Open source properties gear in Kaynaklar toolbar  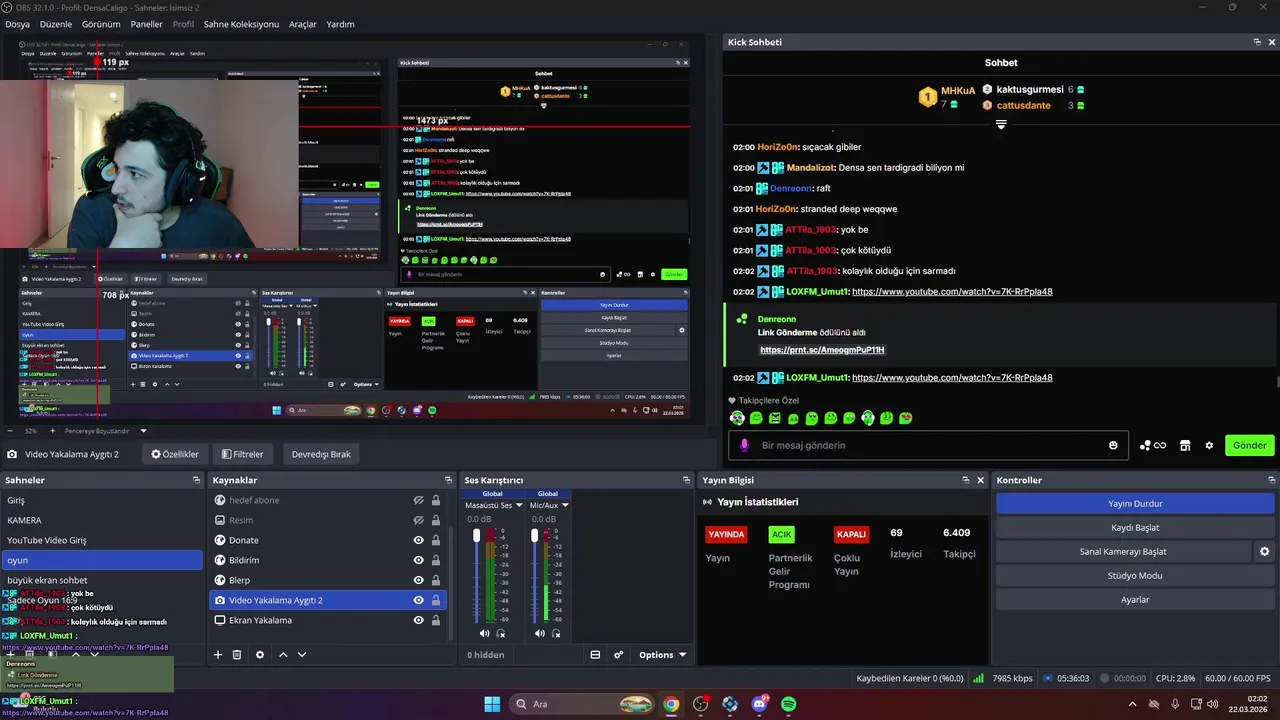coord(260,655)
